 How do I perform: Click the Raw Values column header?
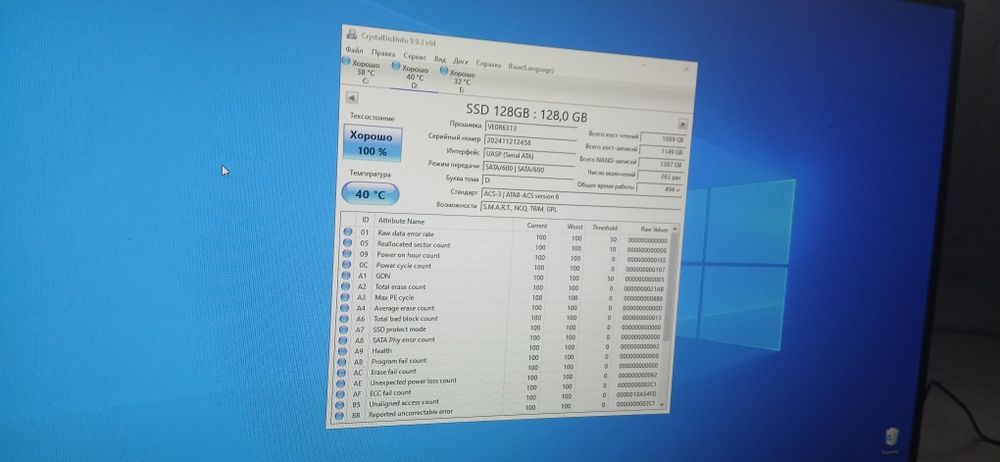pyautogui.click(x=653, y=229)
